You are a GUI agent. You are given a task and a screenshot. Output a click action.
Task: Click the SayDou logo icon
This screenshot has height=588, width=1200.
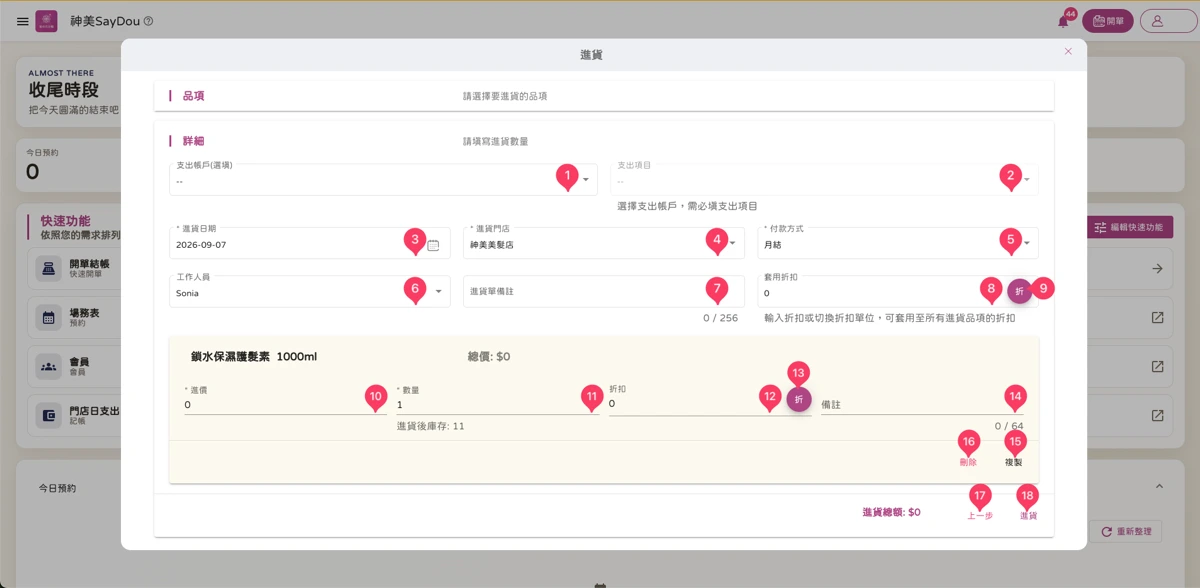[x=46, y=21]
